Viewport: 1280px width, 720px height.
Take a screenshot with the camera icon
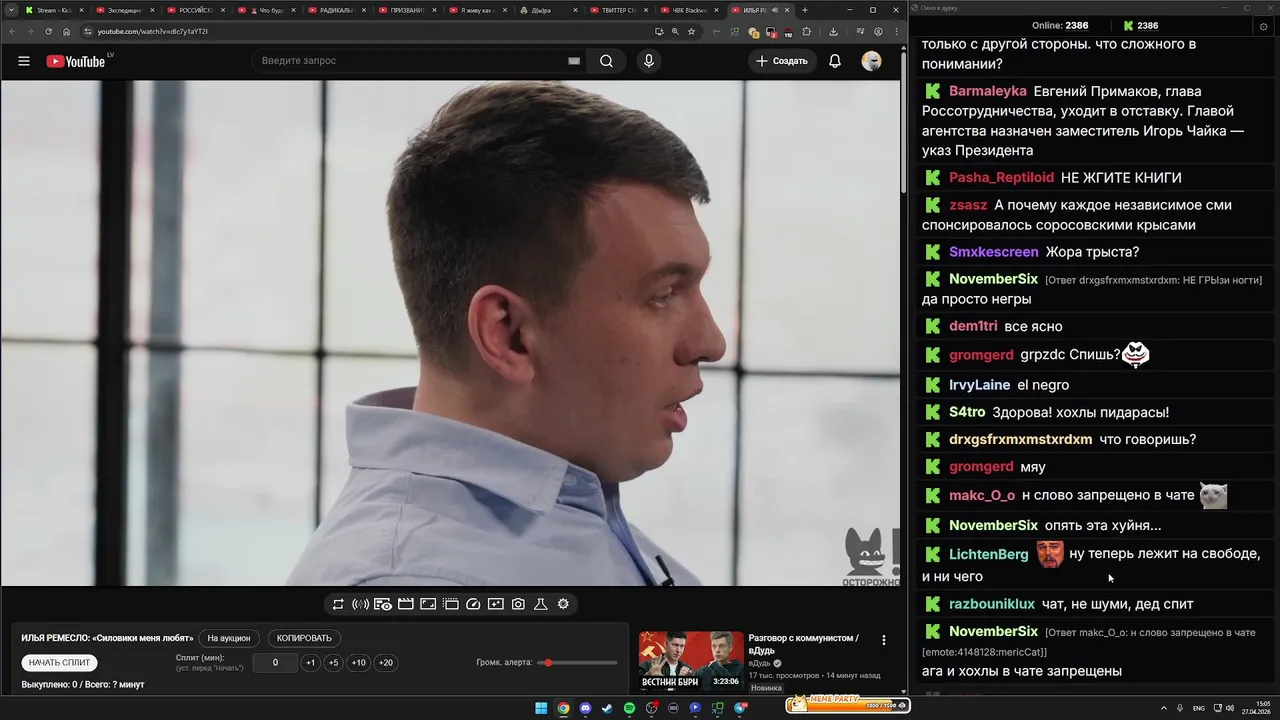point(518,604)
